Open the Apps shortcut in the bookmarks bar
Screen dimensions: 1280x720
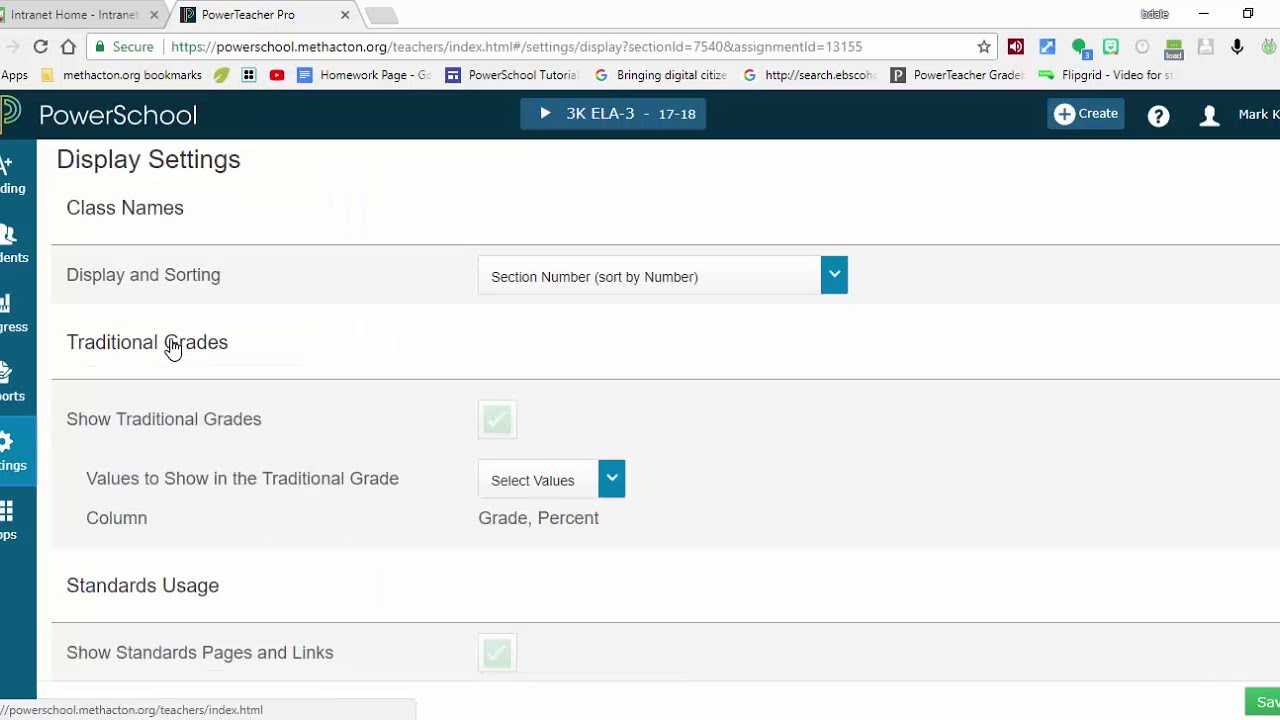point(14,75)
